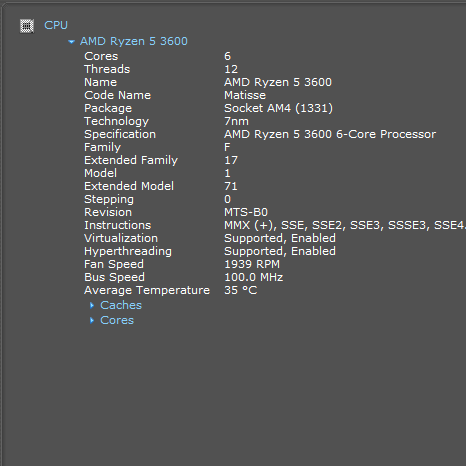The height and width of the screenshot is (466, 466).
Task: Collapse the AMD Ryzen 5 3600 arrow
Action: pyautogui.click(x=71, y=42)
